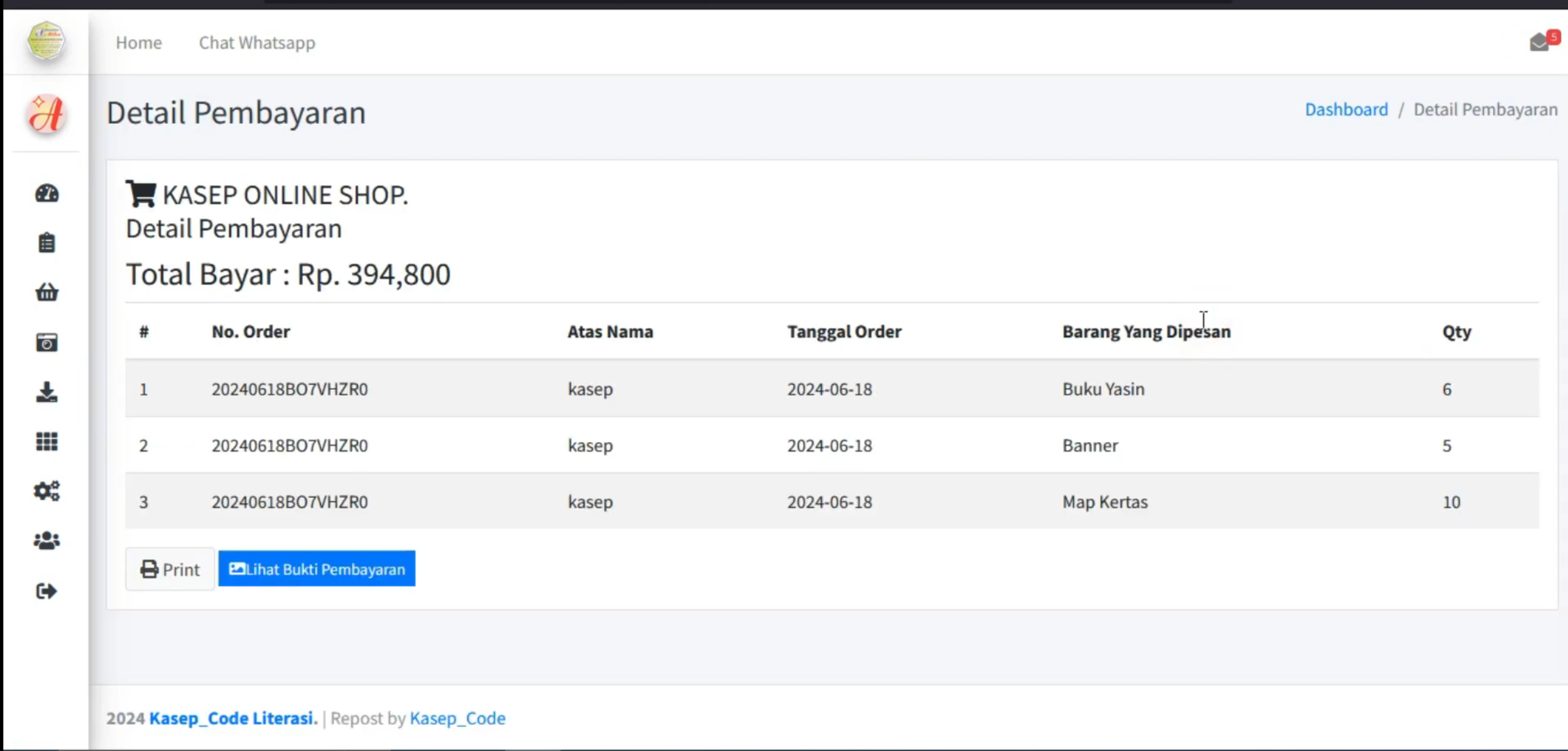This screenshot has width=1568, height=751.
Task: Go to Home in top navigation
Action: coord(139,42)
